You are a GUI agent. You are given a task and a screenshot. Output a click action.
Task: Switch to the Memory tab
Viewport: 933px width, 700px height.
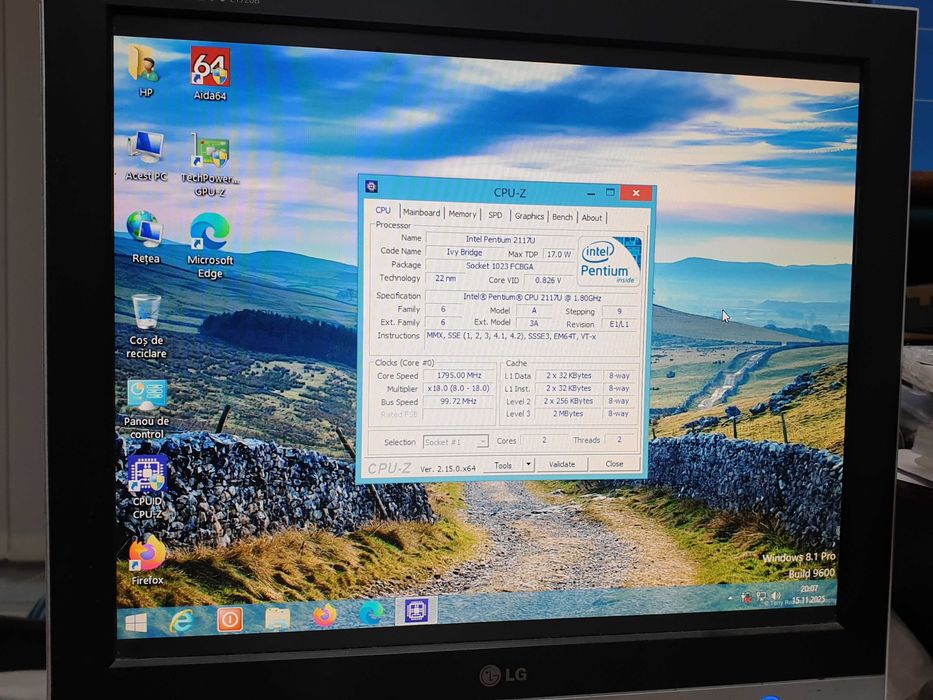coord(462,214)
